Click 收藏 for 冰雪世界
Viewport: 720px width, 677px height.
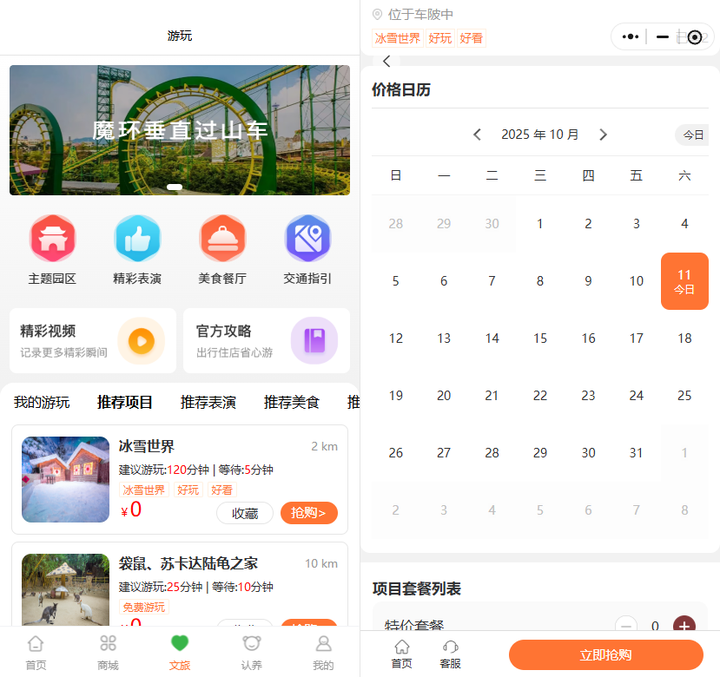[244, 513]
